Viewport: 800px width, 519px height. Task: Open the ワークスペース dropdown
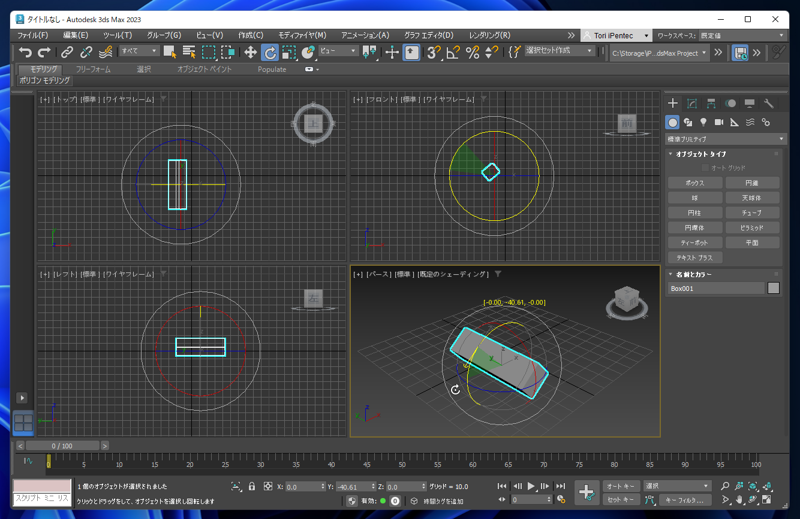tap(742, 35)
